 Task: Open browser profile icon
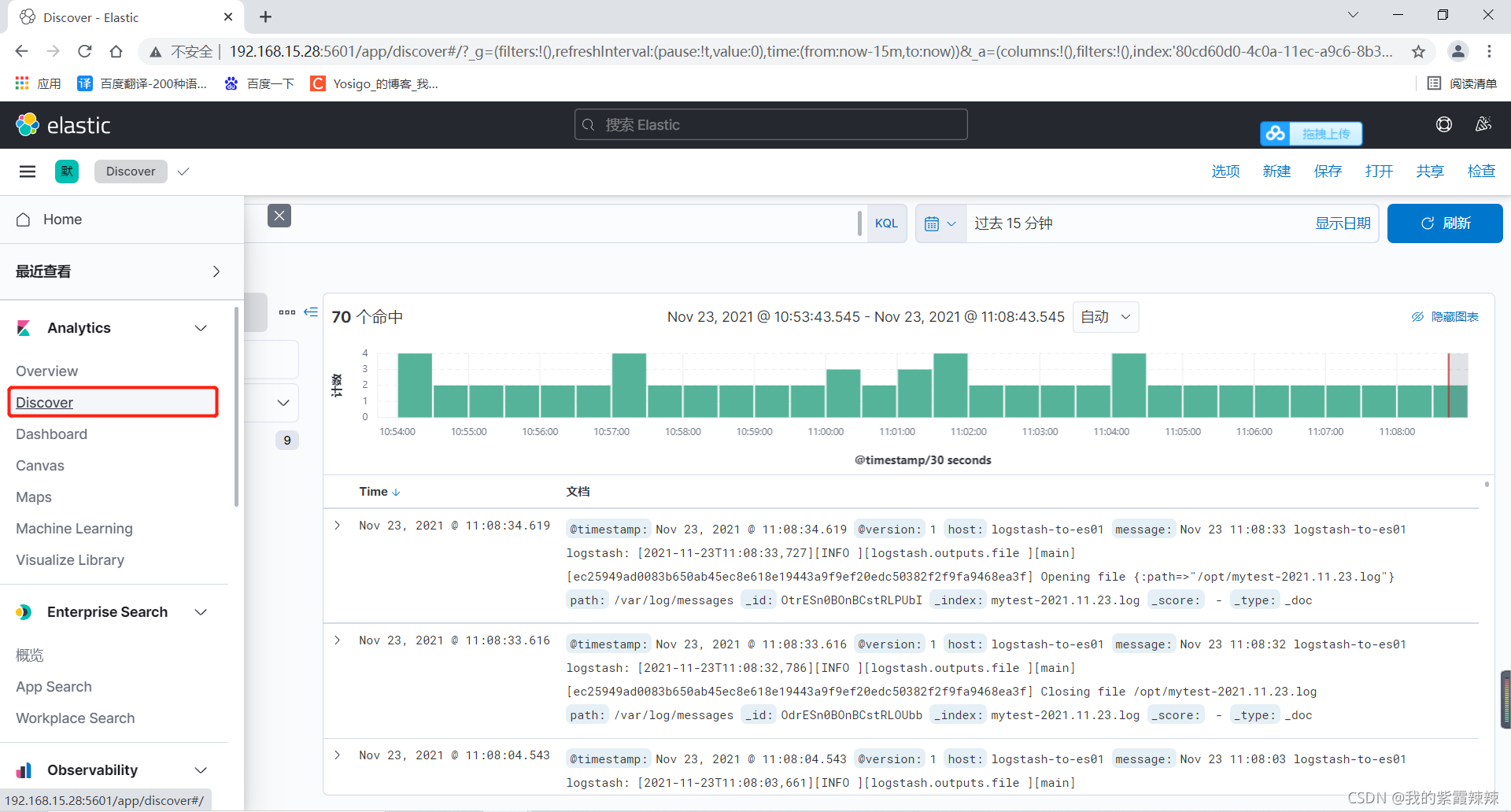click(1458, 51)
